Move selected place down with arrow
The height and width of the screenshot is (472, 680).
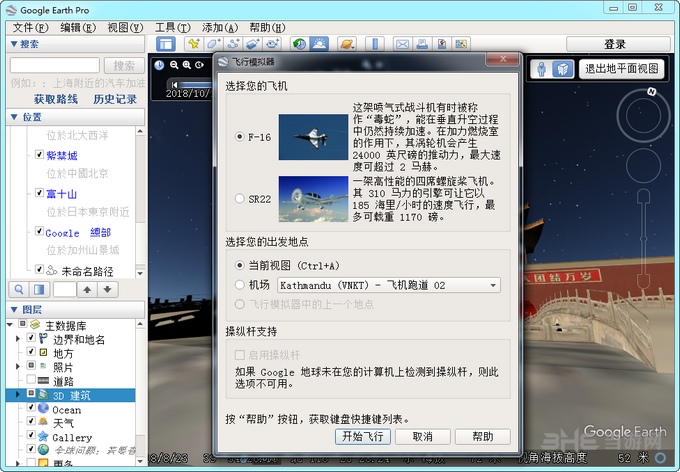(x=108, y=289)
